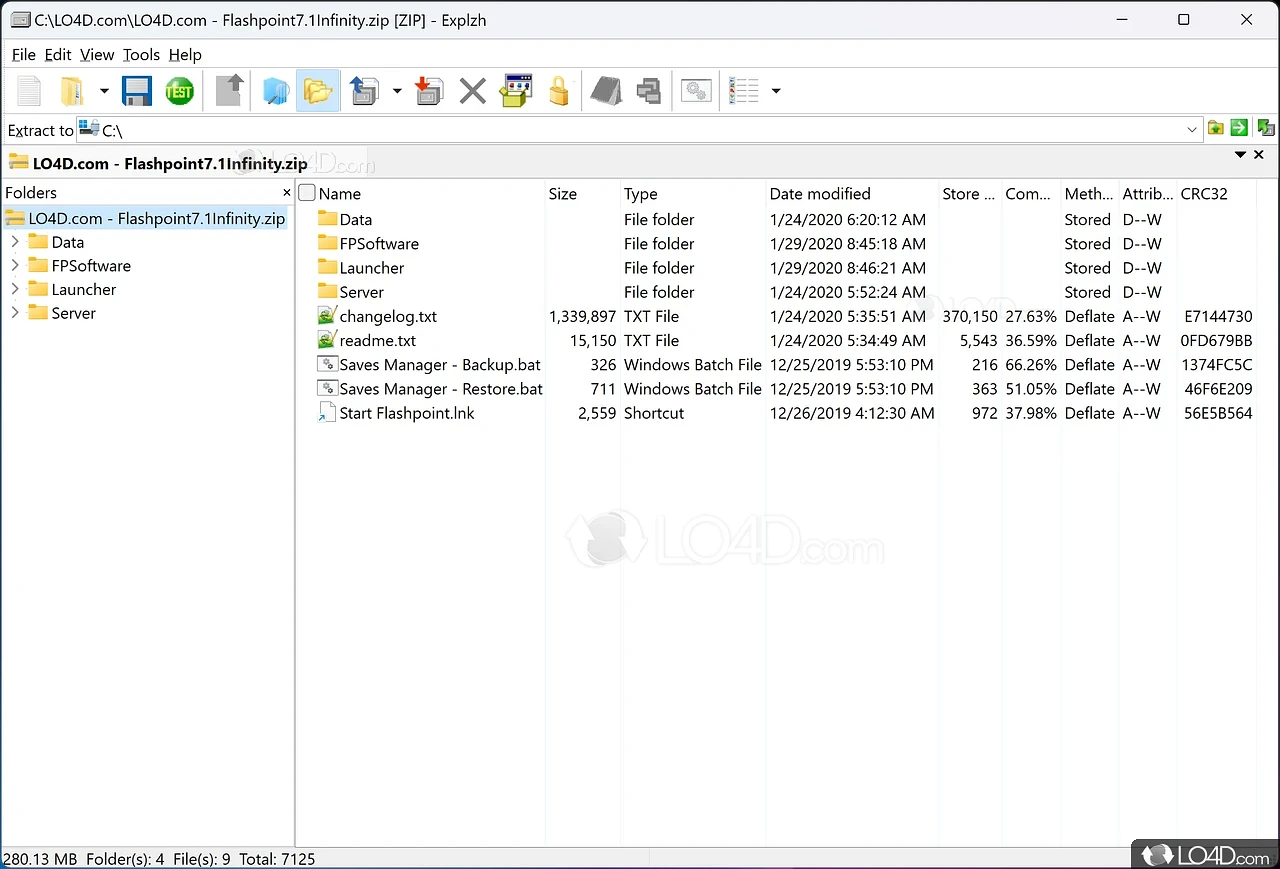Click the blue floppy disk save icon
The image size is (1280, 869).
click(137, 92)
